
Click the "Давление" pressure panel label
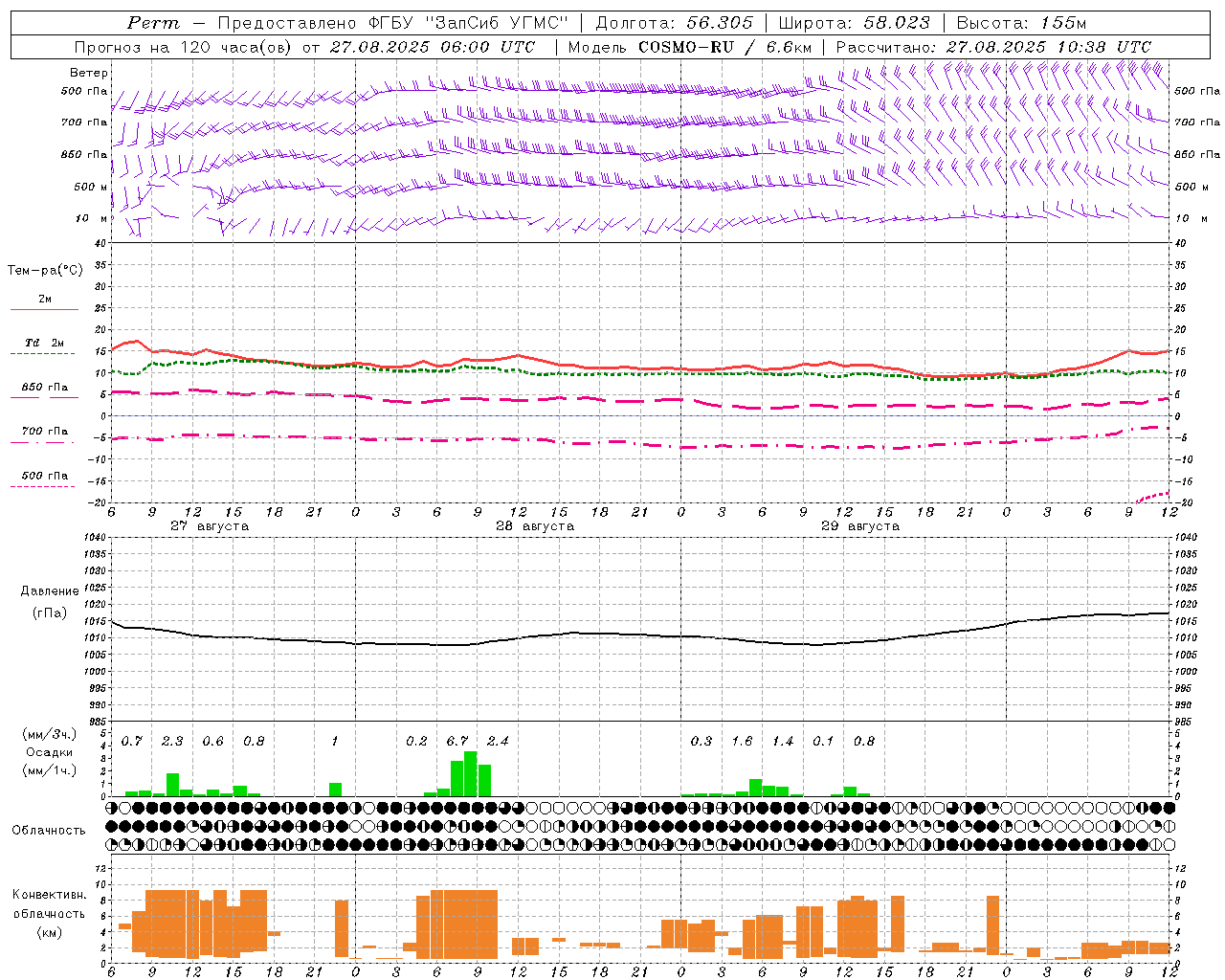click(50, 591)
